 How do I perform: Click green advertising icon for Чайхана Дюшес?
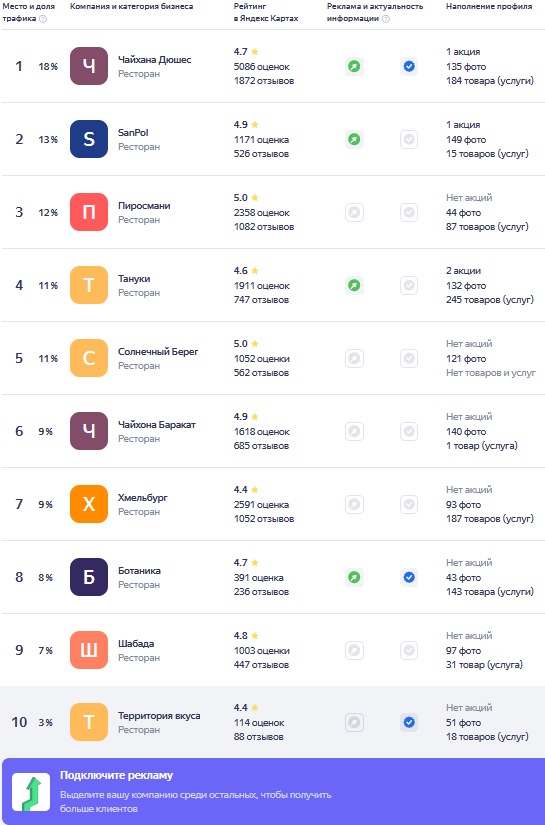[355, 66]
